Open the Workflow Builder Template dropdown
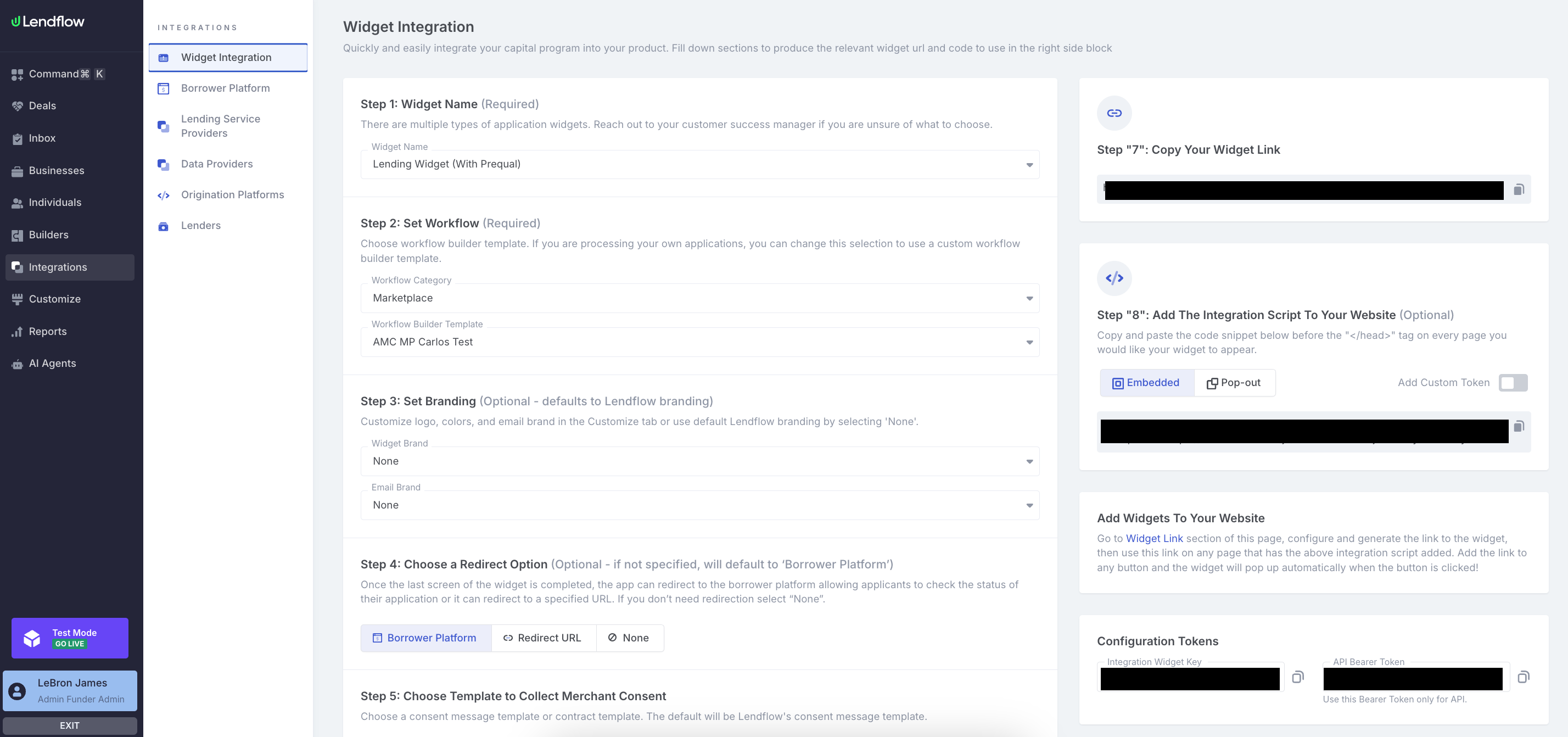 pos(699,342)
